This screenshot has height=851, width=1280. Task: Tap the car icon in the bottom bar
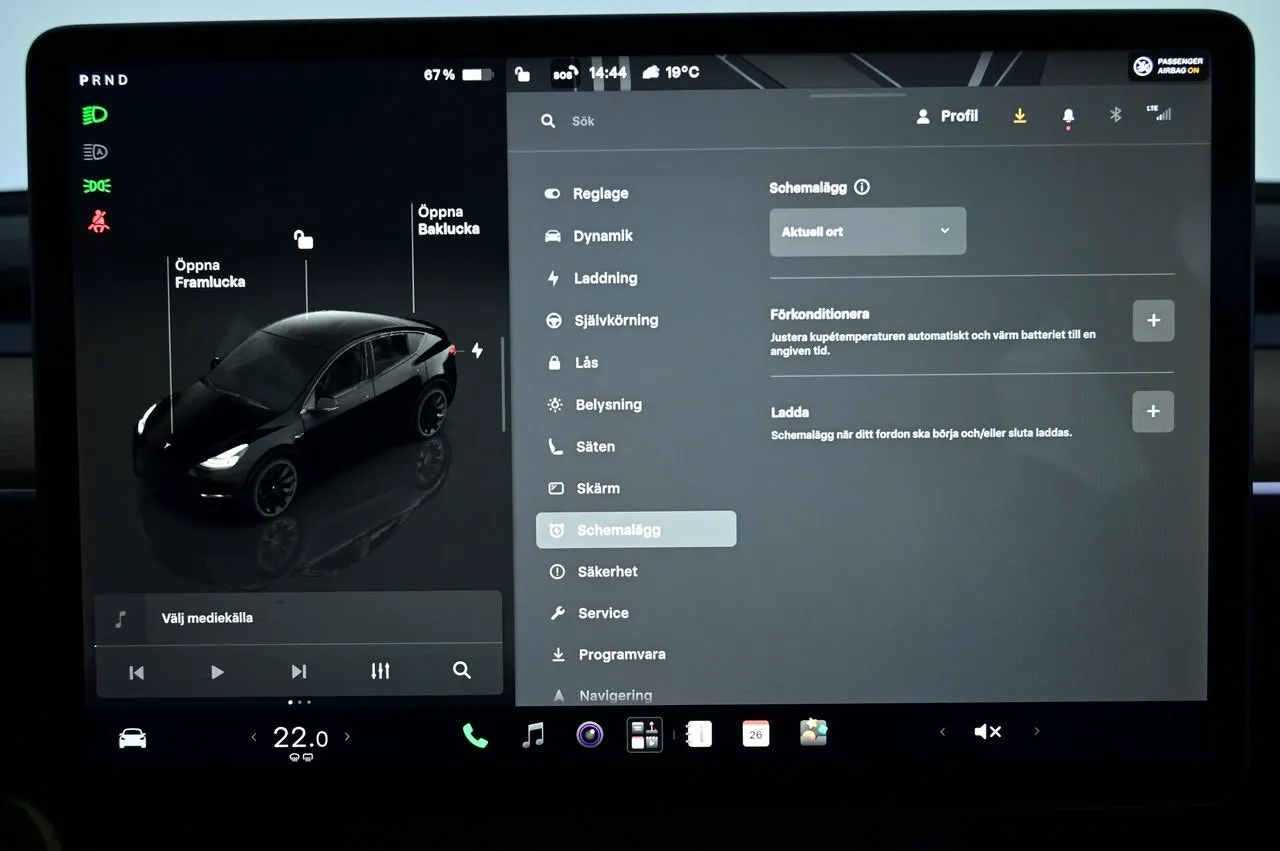point(132,738)
